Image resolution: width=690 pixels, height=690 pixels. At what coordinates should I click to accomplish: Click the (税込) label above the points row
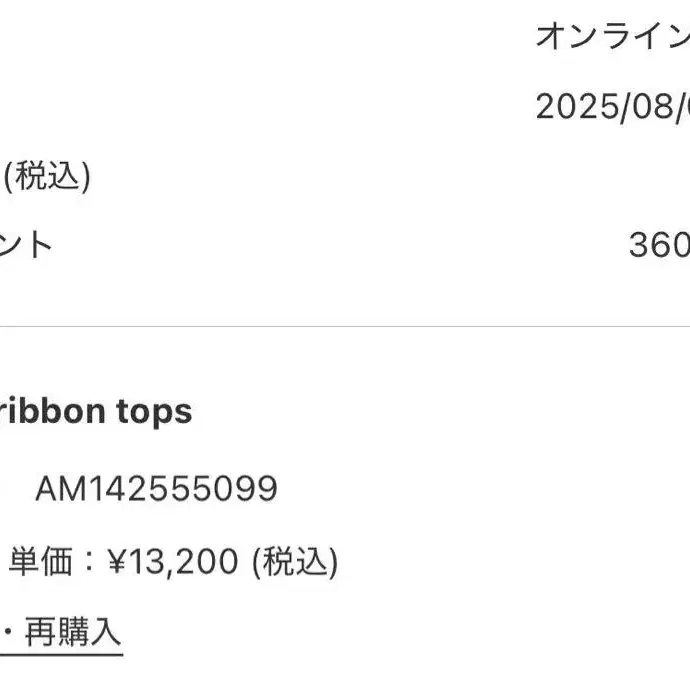point(47,176)
